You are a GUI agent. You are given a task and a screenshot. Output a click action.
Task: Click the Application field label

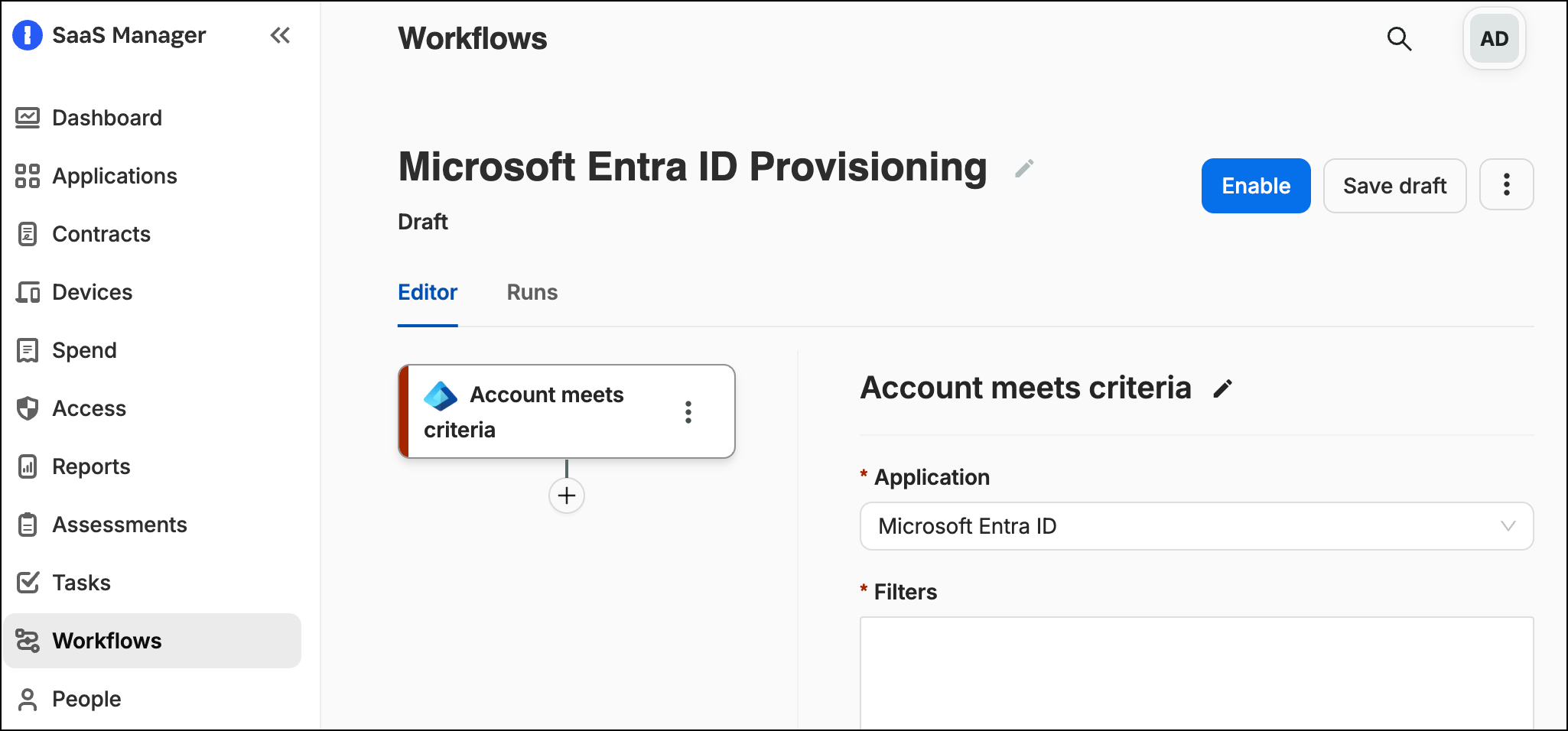(932, 477)
